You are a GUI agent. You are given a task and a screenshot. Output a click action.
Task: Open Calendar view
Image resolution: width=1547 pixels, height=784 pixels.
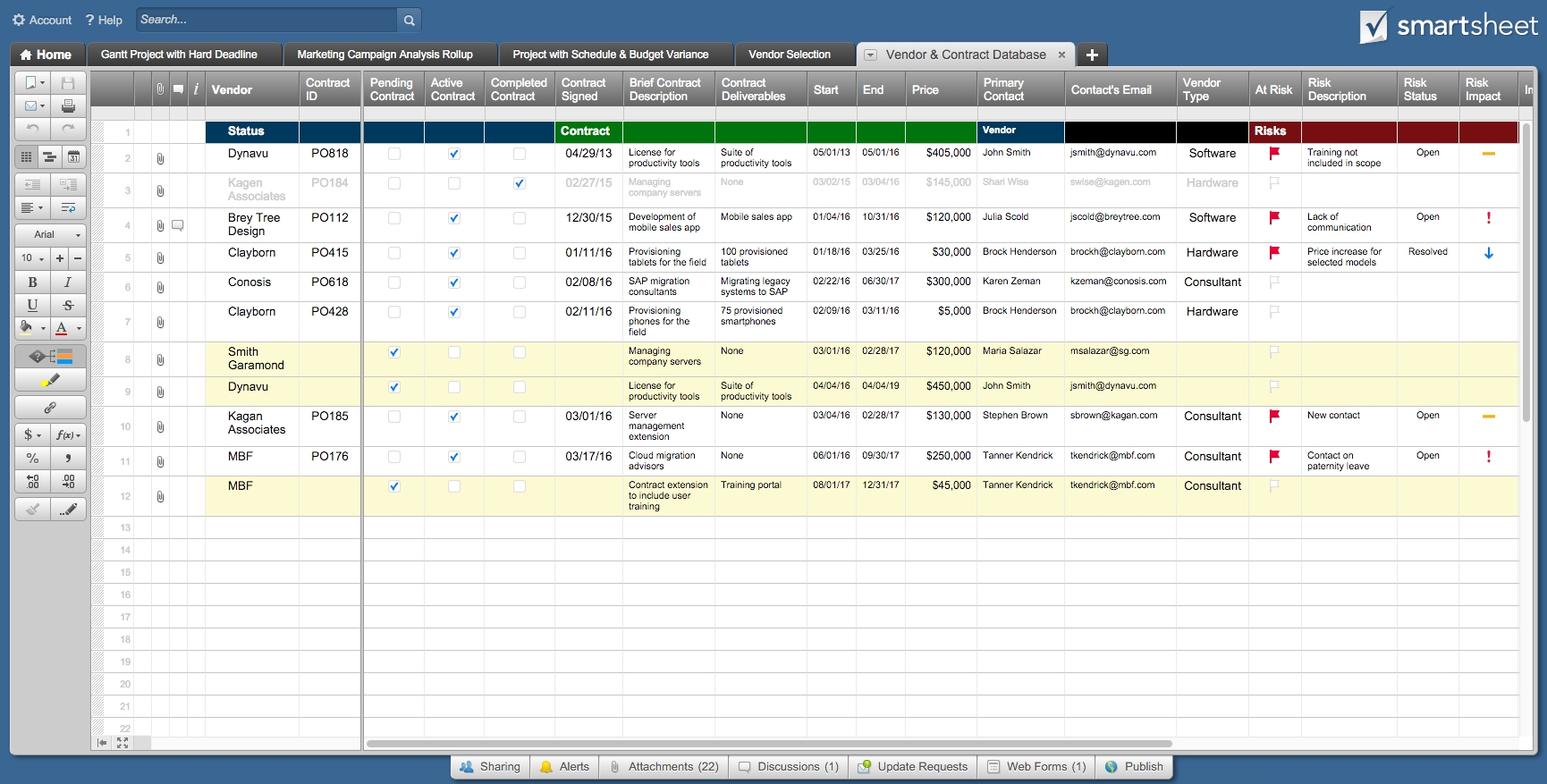pyautogui.click(x=73, y=157)
